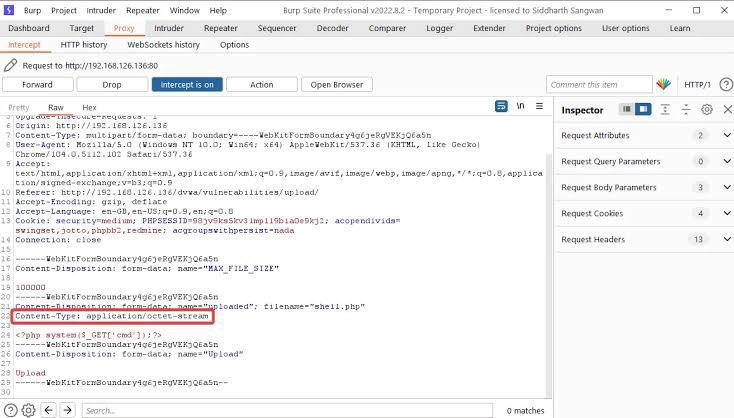Open the Project menu
Screen dimensions: 734x418
tap(64, 10)
